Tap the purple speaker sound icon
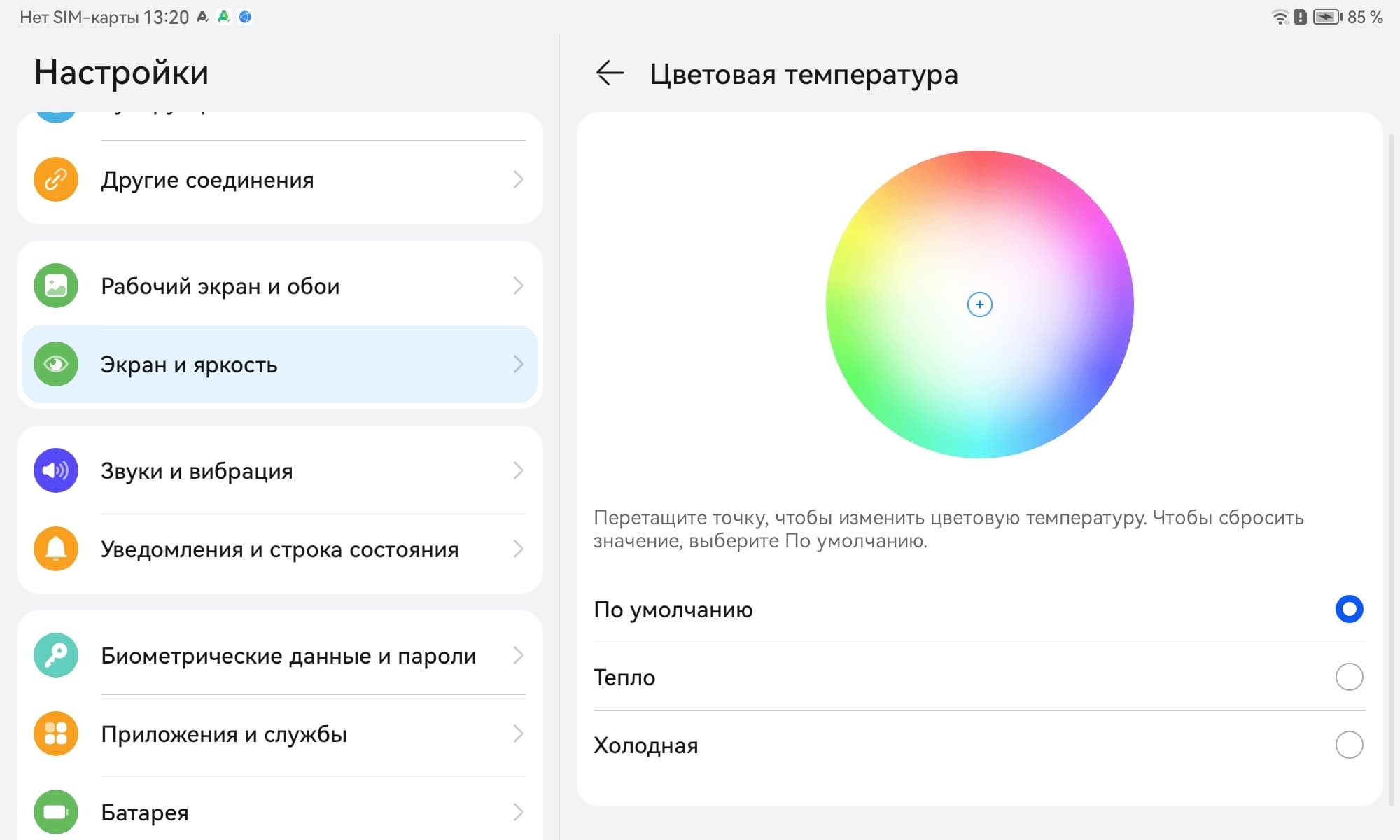This screenshot has height=840, width=1400. (x=56, y=470)
